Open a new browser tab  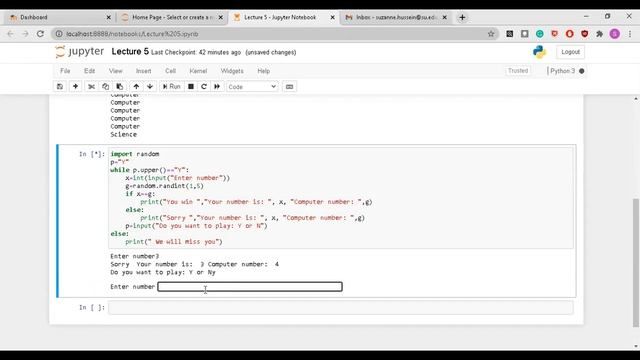[462, 17]
